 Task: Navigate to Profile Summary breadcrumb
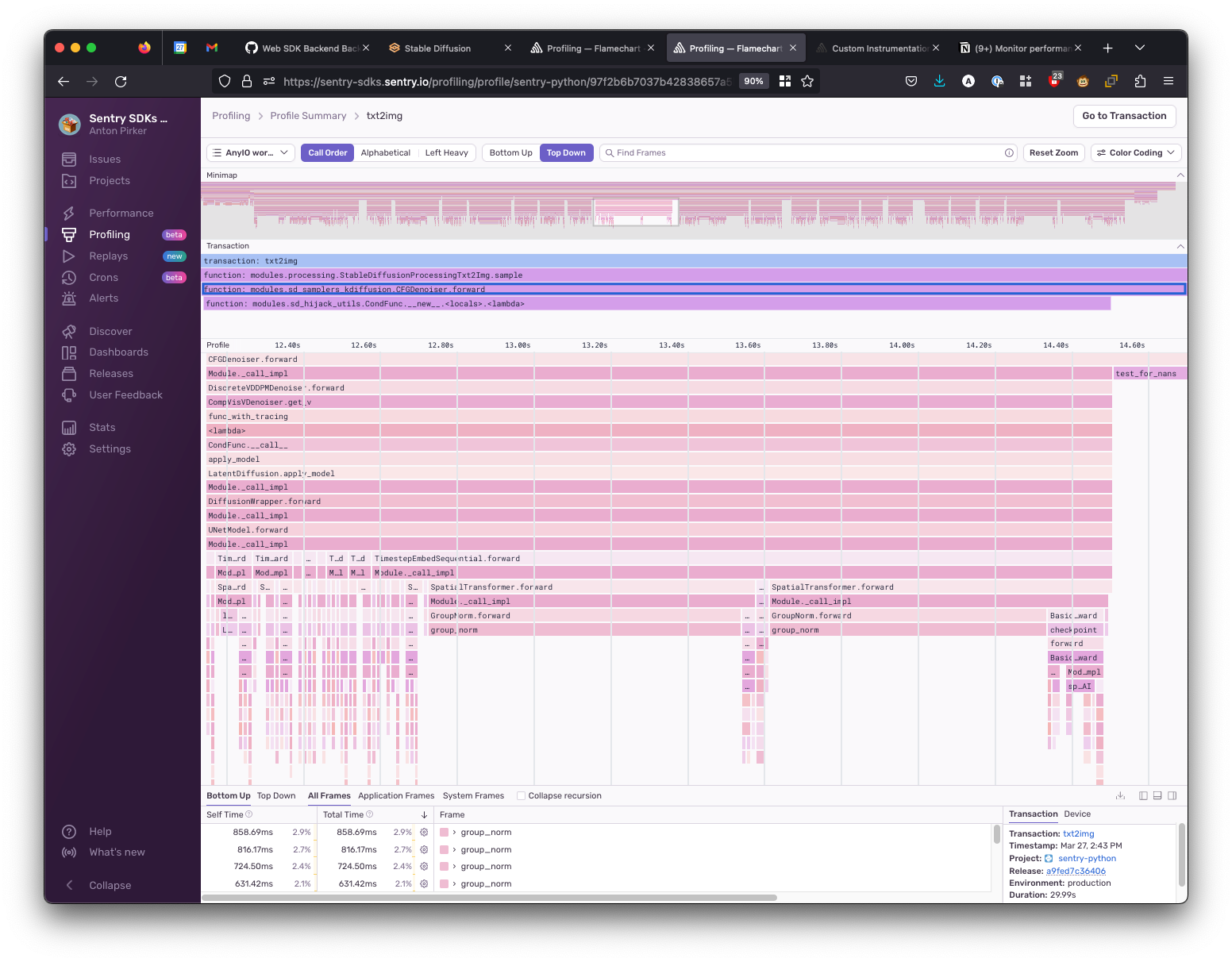[308, 116]
